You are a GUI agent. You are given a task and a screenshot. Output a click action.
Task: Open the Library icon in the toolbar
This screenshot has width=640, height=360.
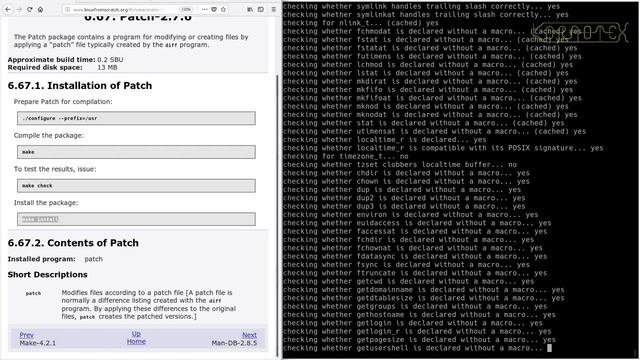pyautogui.click(x=250, y=9)
